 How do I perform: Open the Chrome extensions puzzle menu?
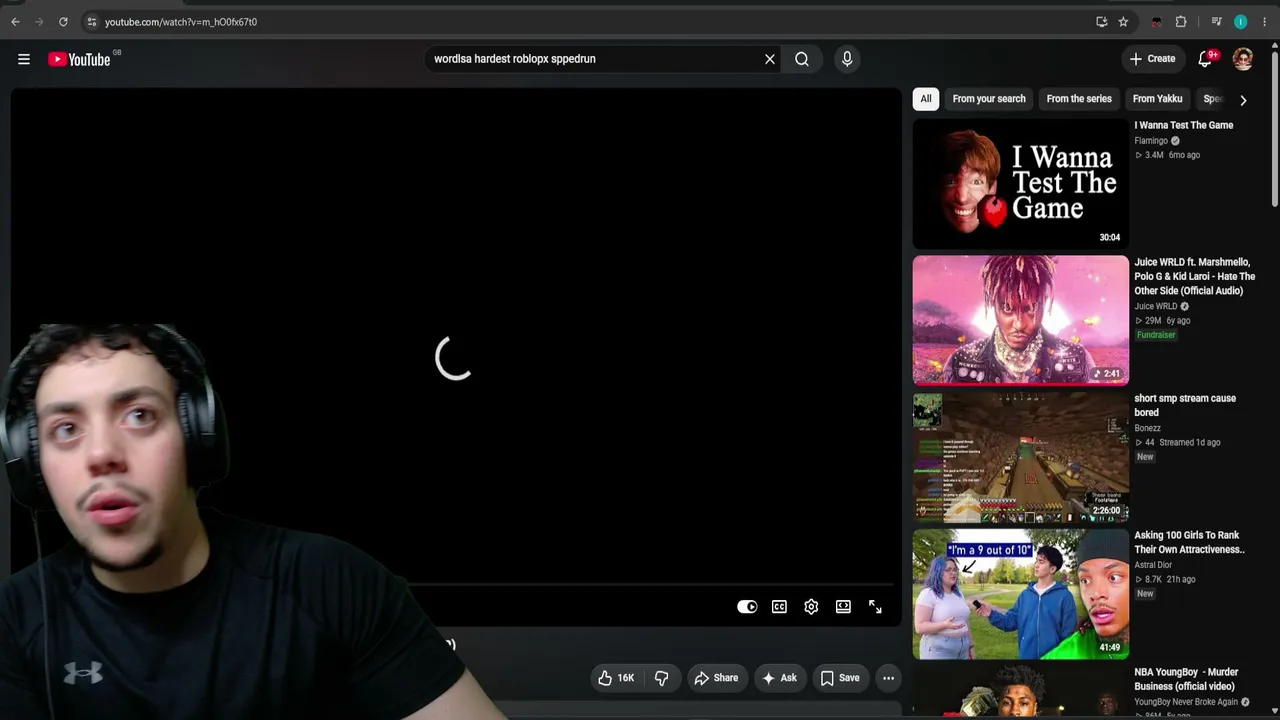pyautogui.click(x=1181, y=22)
